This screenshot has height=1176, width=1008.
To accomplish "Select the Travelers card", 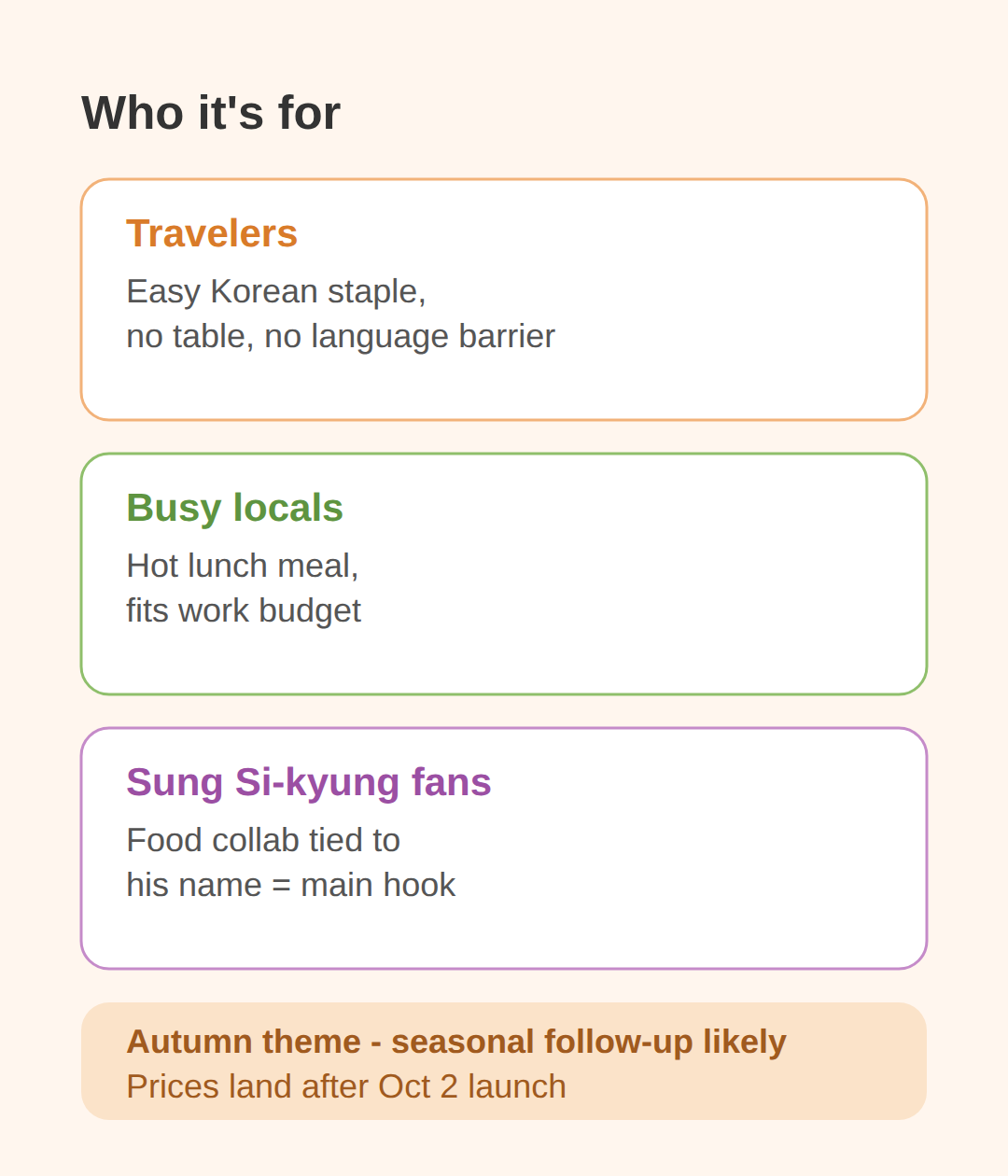I will pyautogui.click(x=504, y=300).
